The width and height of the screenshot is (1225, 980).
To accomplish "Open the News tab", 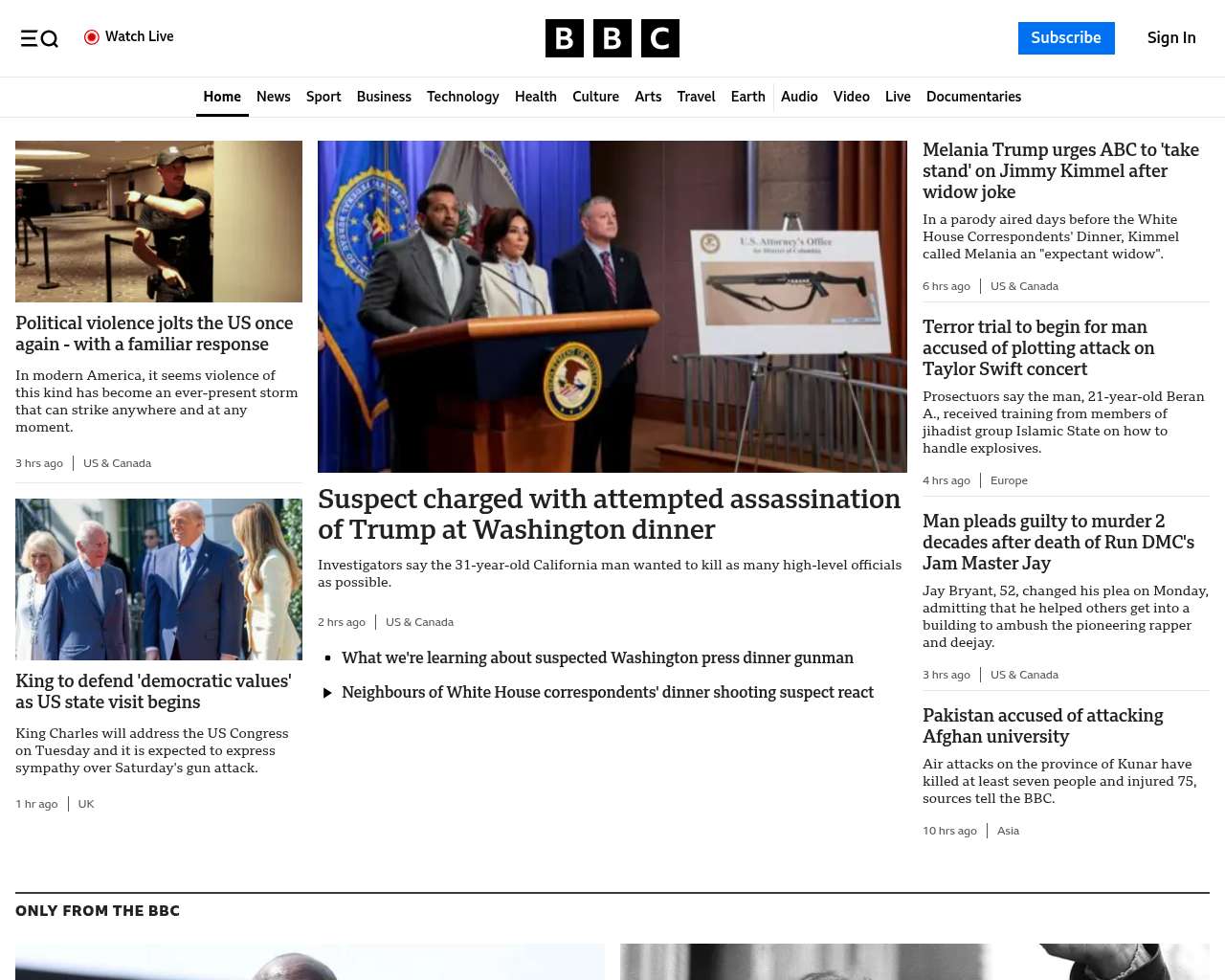I will [x=273, y=97].
